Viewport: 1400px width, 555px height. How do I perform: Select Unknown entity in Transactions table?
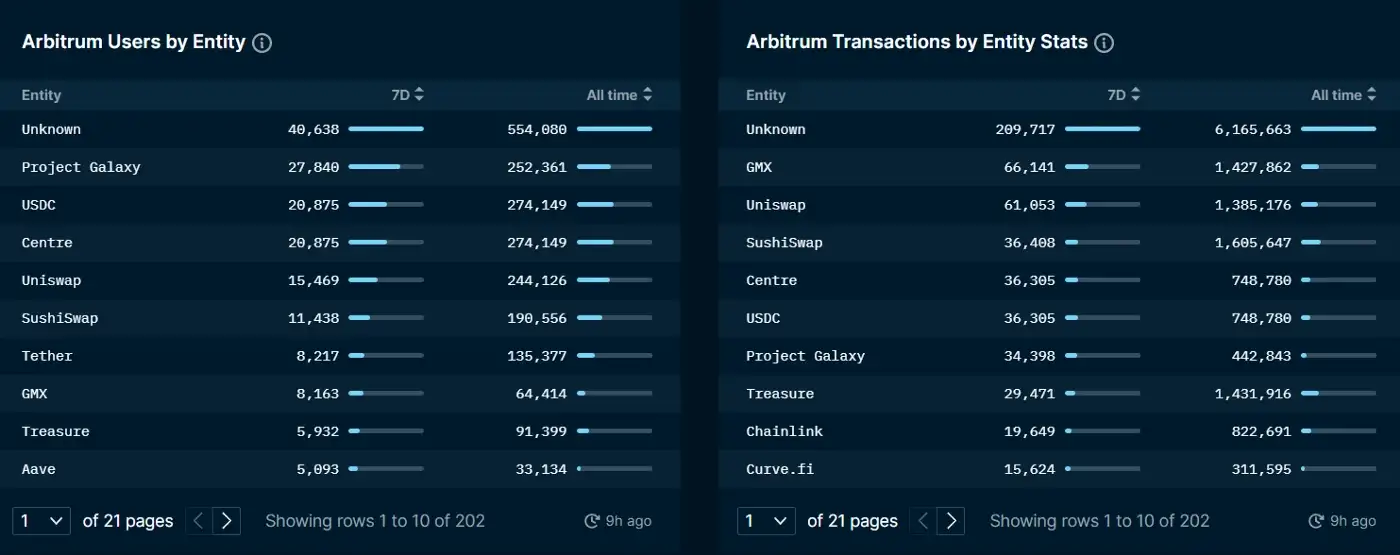coord(776,129)
